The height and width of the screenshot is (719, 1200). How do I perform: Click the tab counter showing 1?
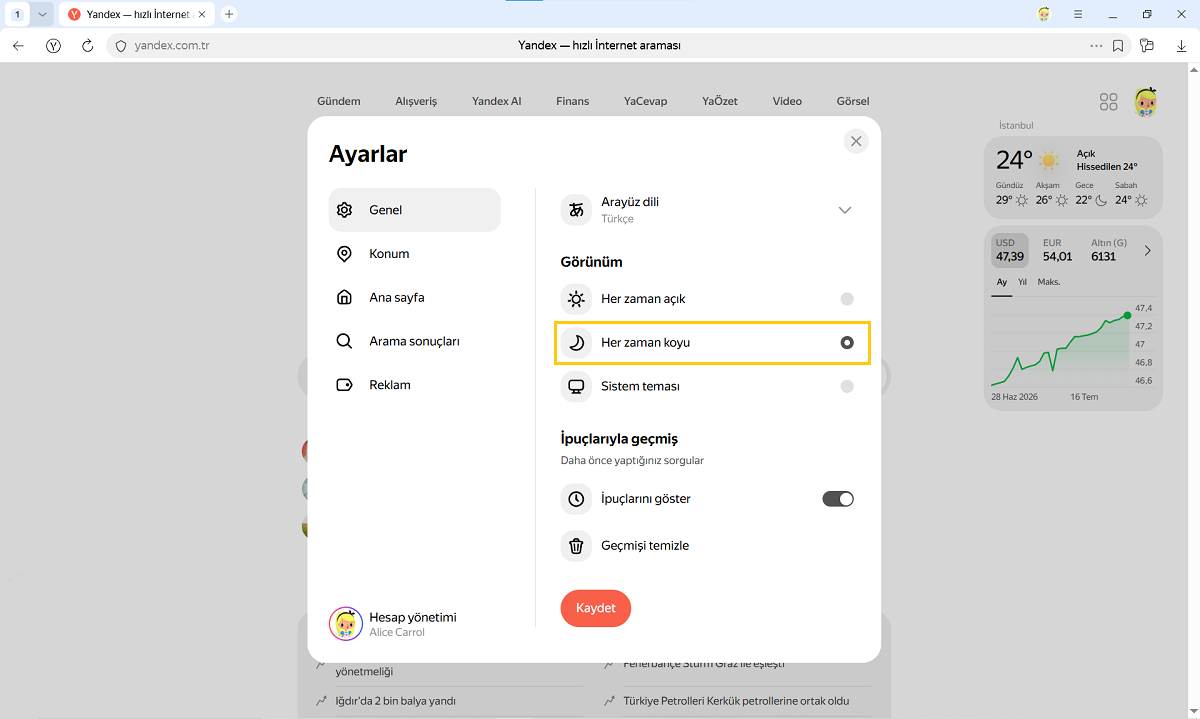coord(18,15)
